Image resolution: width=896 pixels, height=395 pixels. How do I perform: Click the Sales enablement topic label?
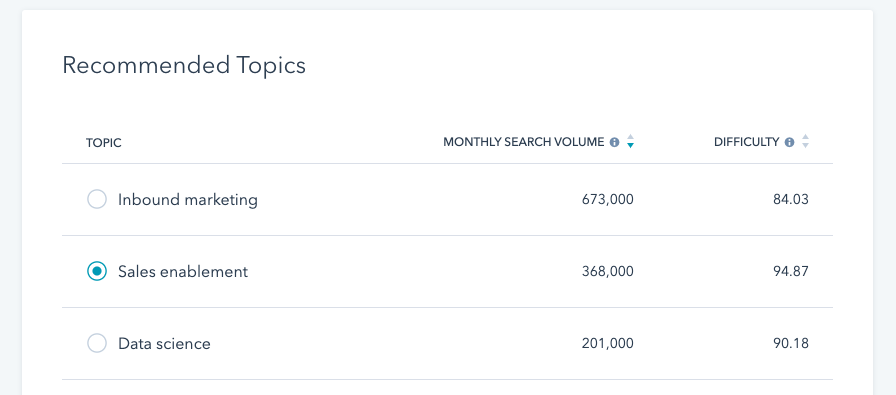[x=183, y=272]
